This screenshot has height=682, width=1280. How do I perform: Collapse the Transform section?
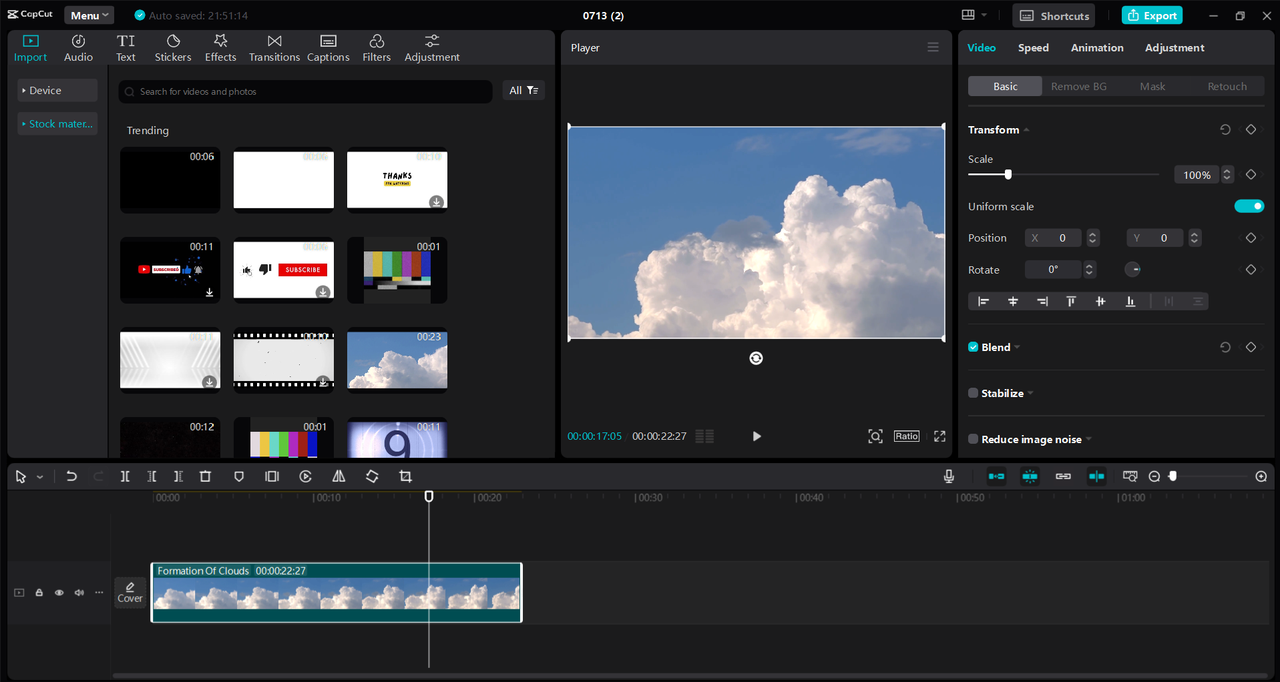coord(1026,130)
